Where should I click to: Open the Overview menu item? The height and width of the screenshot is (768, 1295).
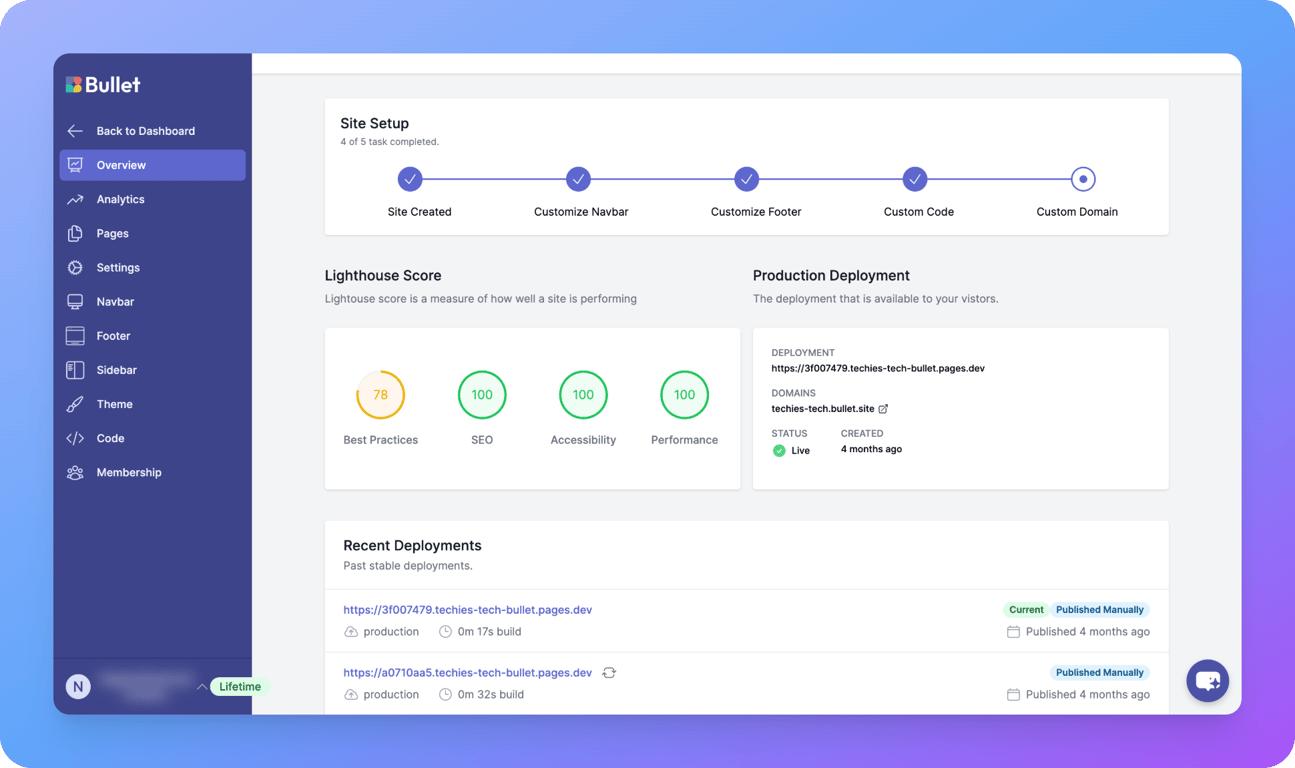pyautogui.click(x=152, y=165)
